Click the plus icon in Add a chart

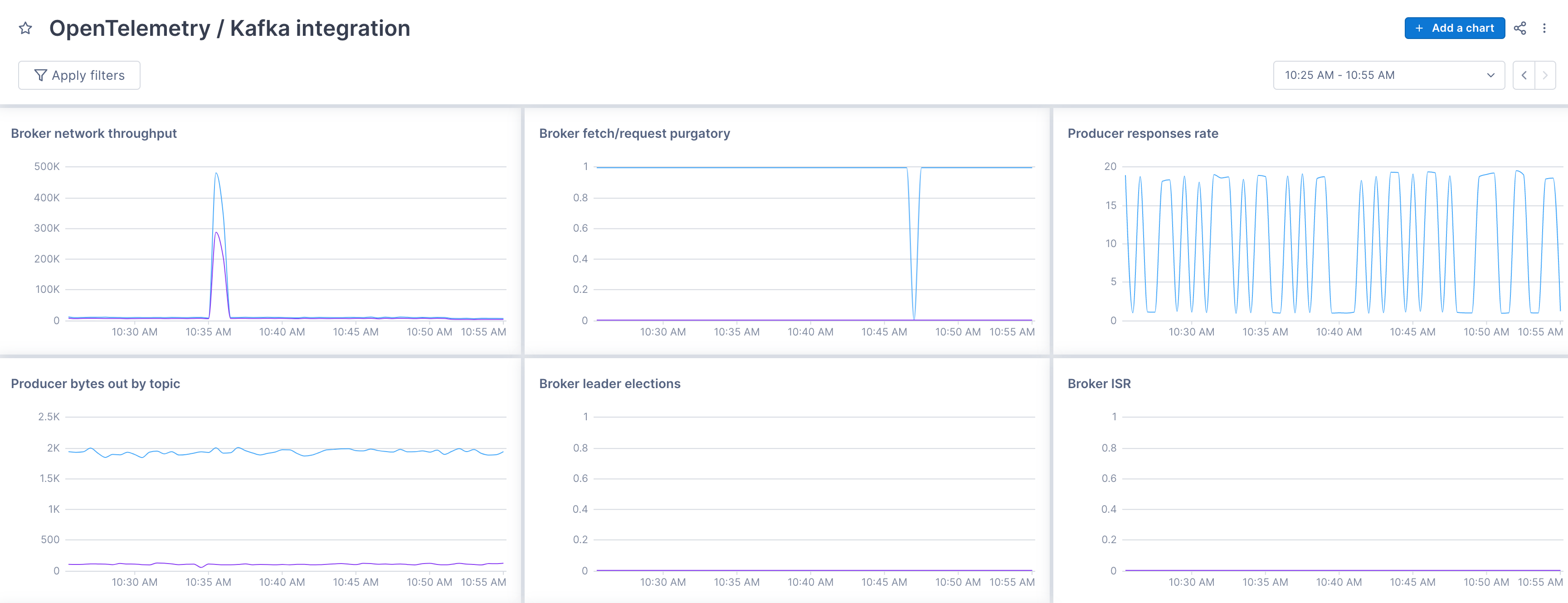1419,28
